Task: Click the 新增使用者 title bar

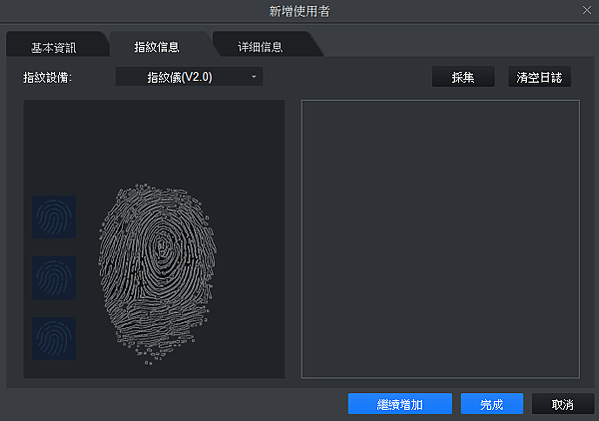Action: tap(300, 11)
